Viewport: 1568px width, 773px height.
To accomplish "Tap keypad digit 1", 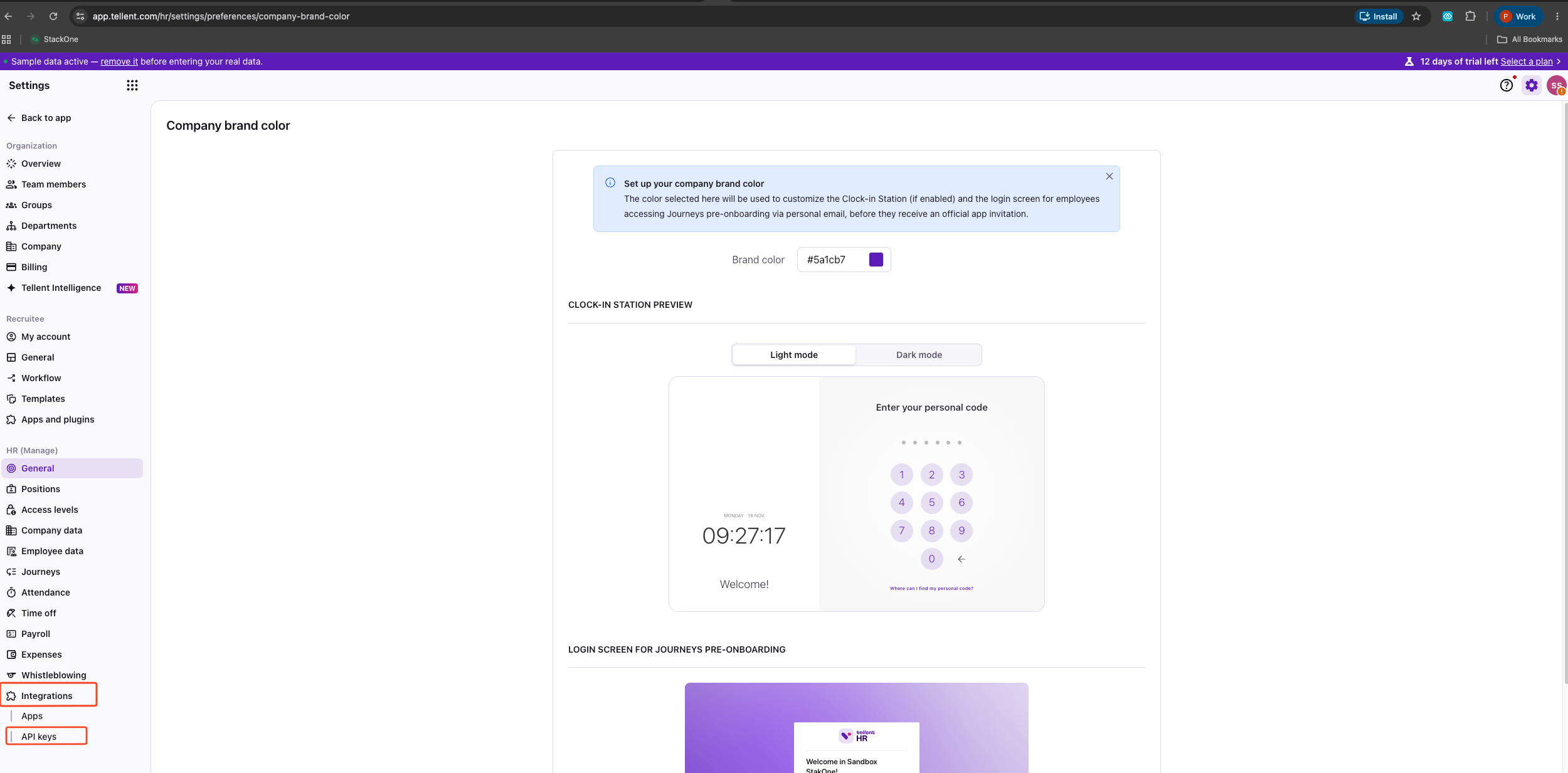I will click(x=902, y=475).
